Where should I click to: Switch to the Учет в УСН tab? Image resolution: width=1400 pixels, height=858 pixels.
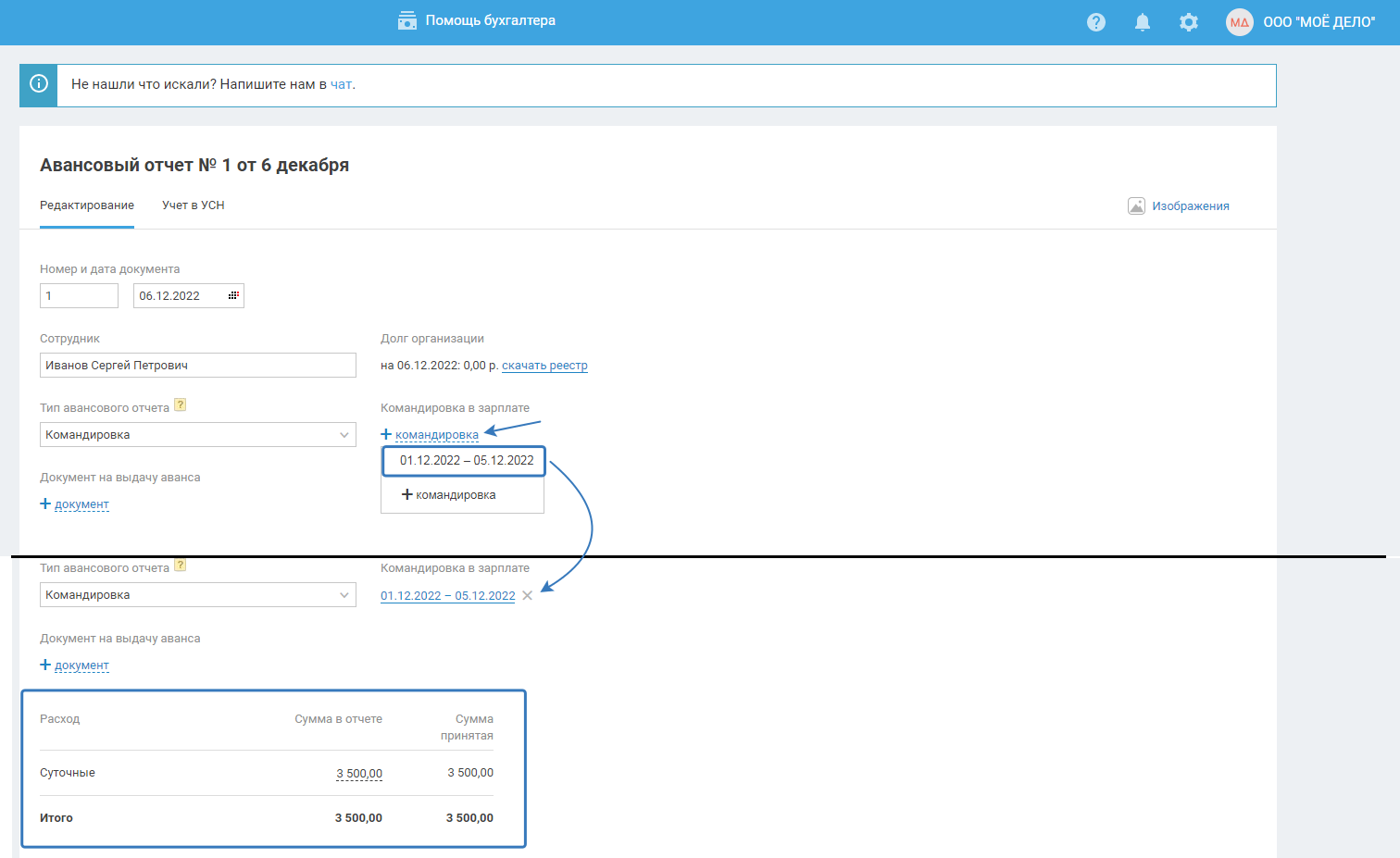pos(193,205)
